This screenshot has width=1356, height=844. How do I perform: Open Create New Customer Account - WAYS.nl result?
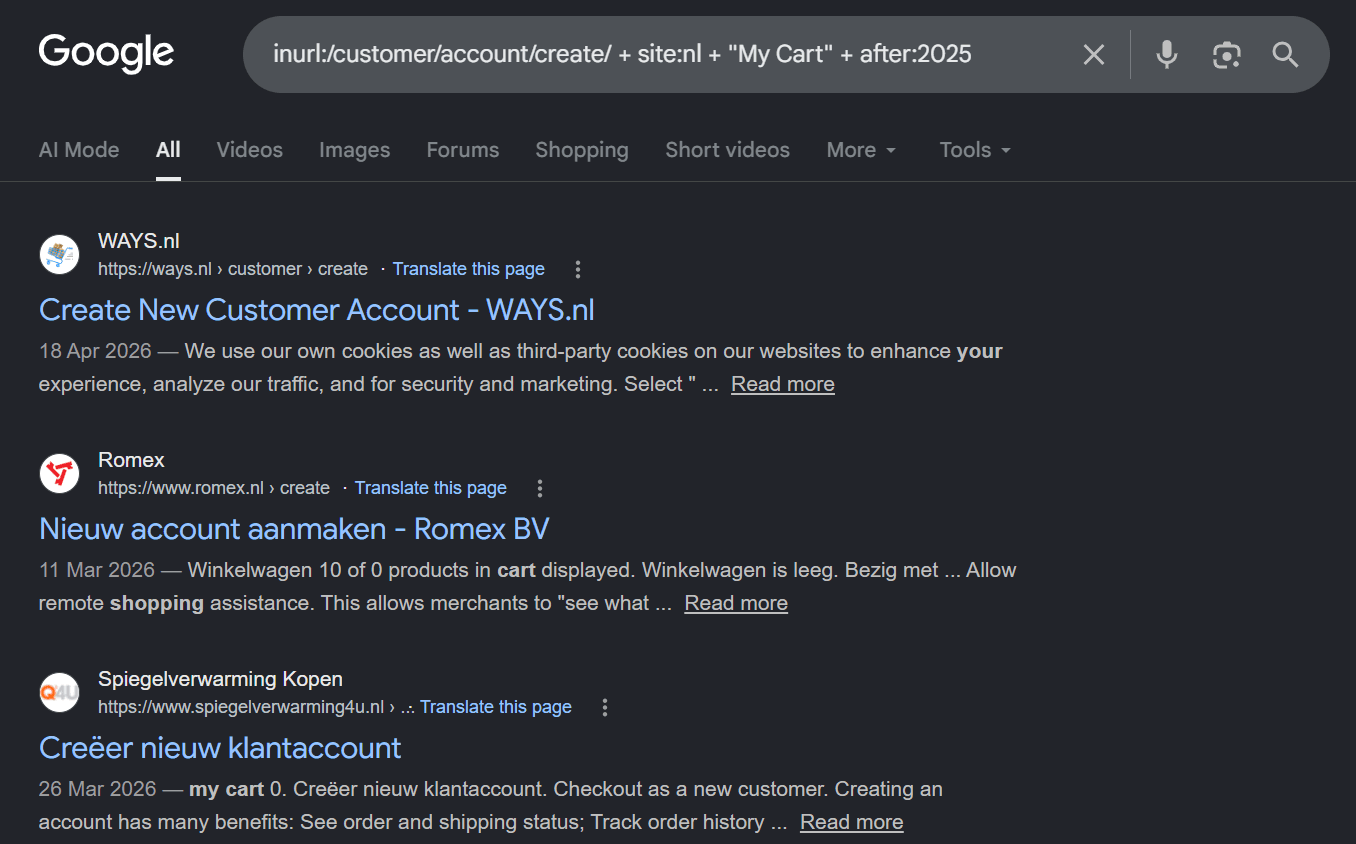(x=317, y=310)
